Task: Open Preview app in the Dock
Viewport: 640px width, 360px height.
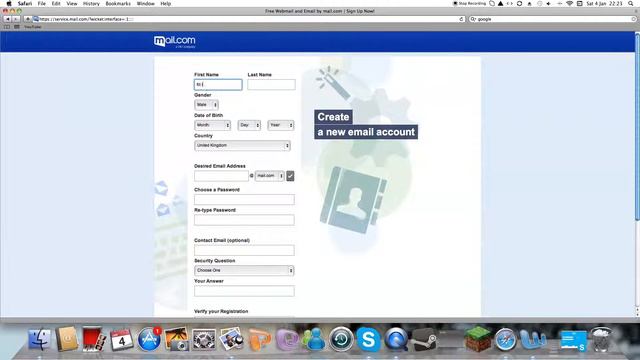Action: (231, 340)
